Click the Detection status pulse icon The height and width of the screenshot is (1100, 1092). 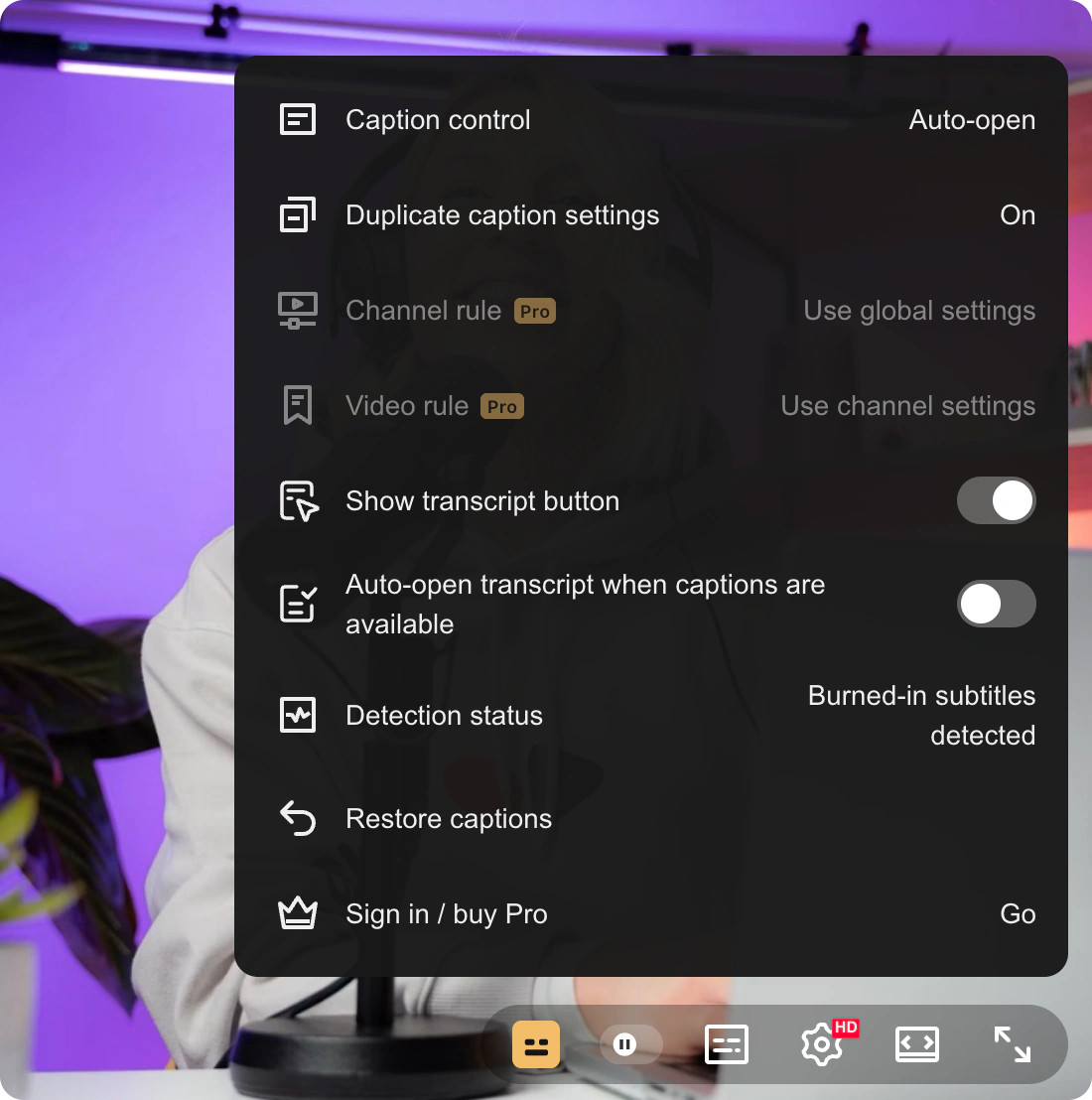point(298,715)
